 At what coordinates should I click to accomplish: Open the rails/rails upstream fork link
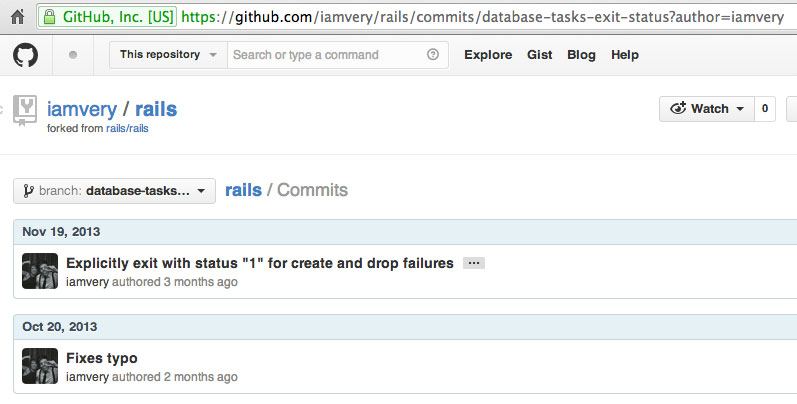(x=127, y=129)
